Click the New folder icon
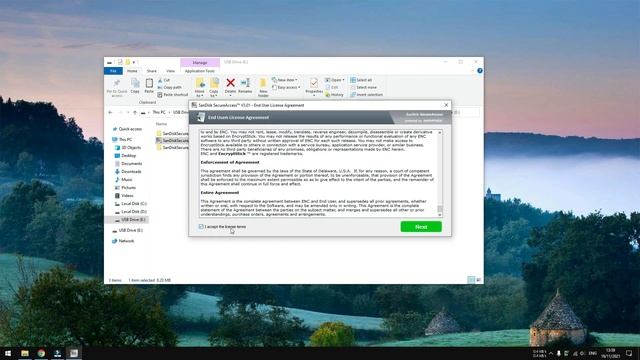 (263, 83)
